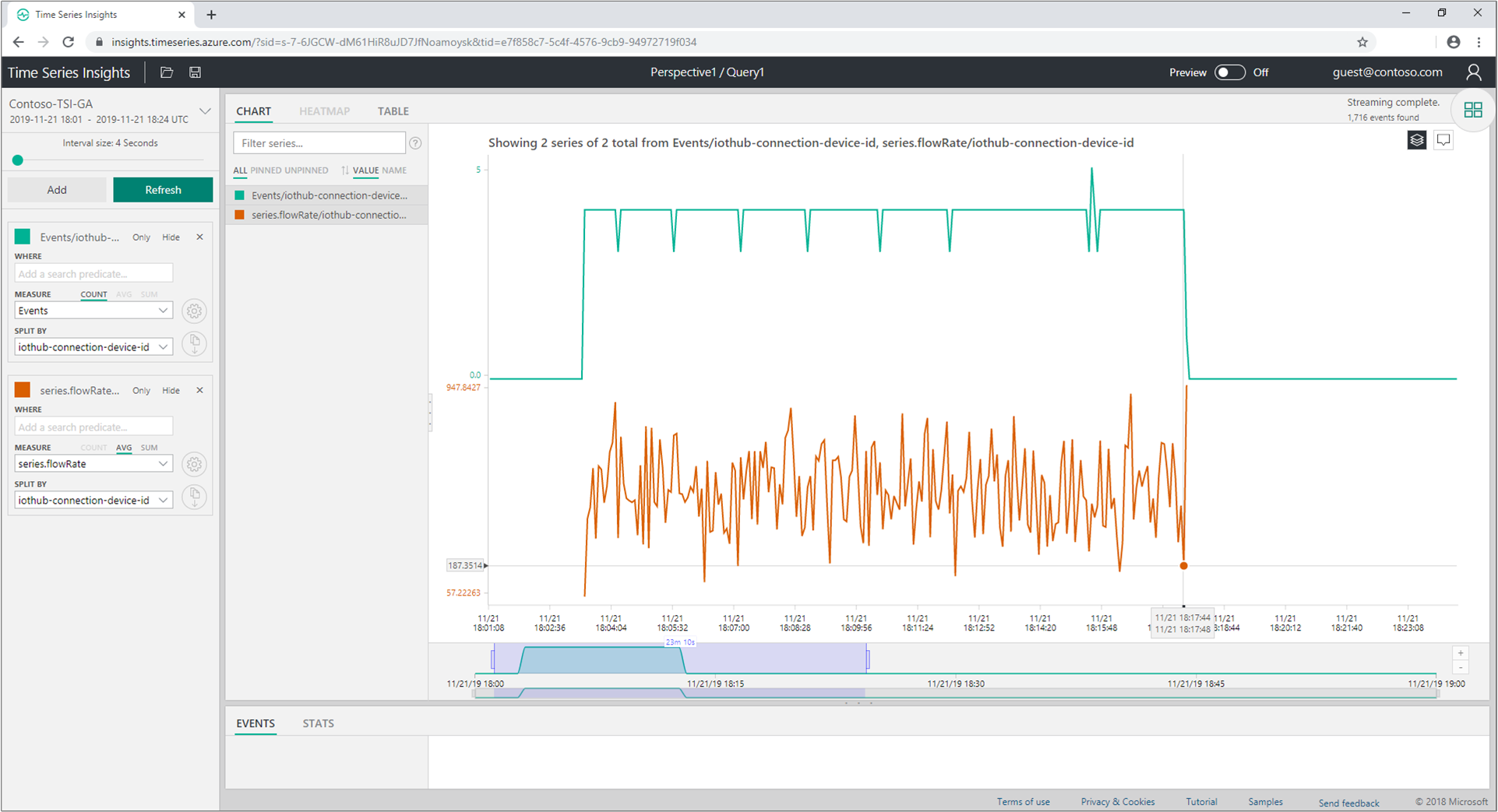Click the interval size slider handle
Screen dimensions: 1498x812
click(x=18, y=160)
